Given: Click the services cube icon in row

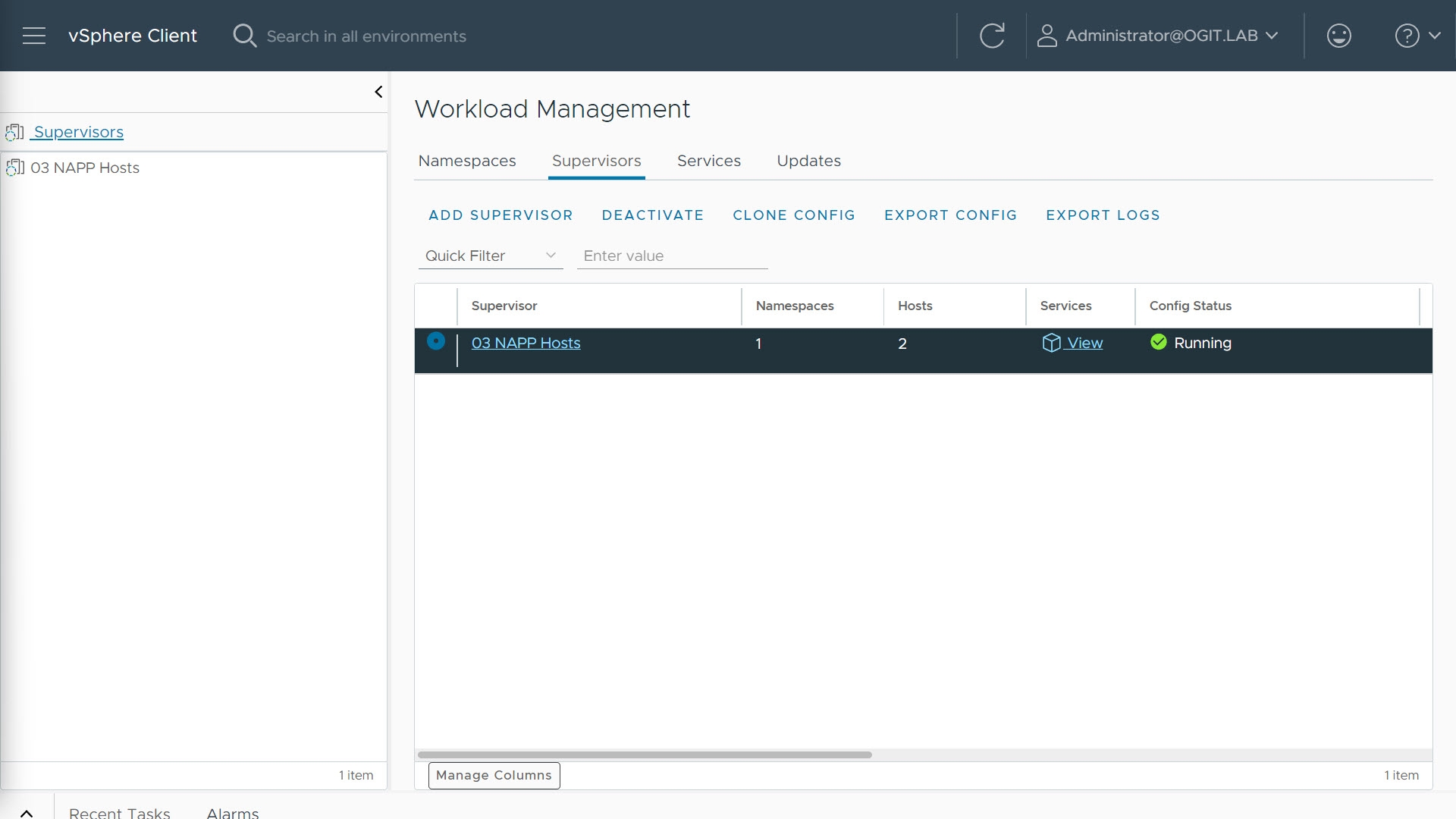Looking at the screenshot, I should point(1051,343).
